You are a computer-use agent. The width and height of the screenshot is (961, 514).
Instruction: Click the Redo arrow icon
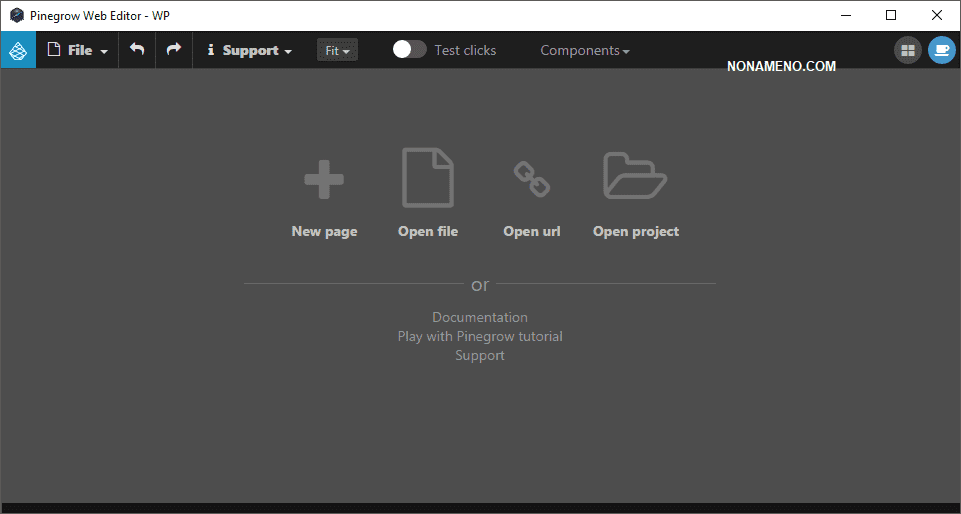(x=174, y=50)
